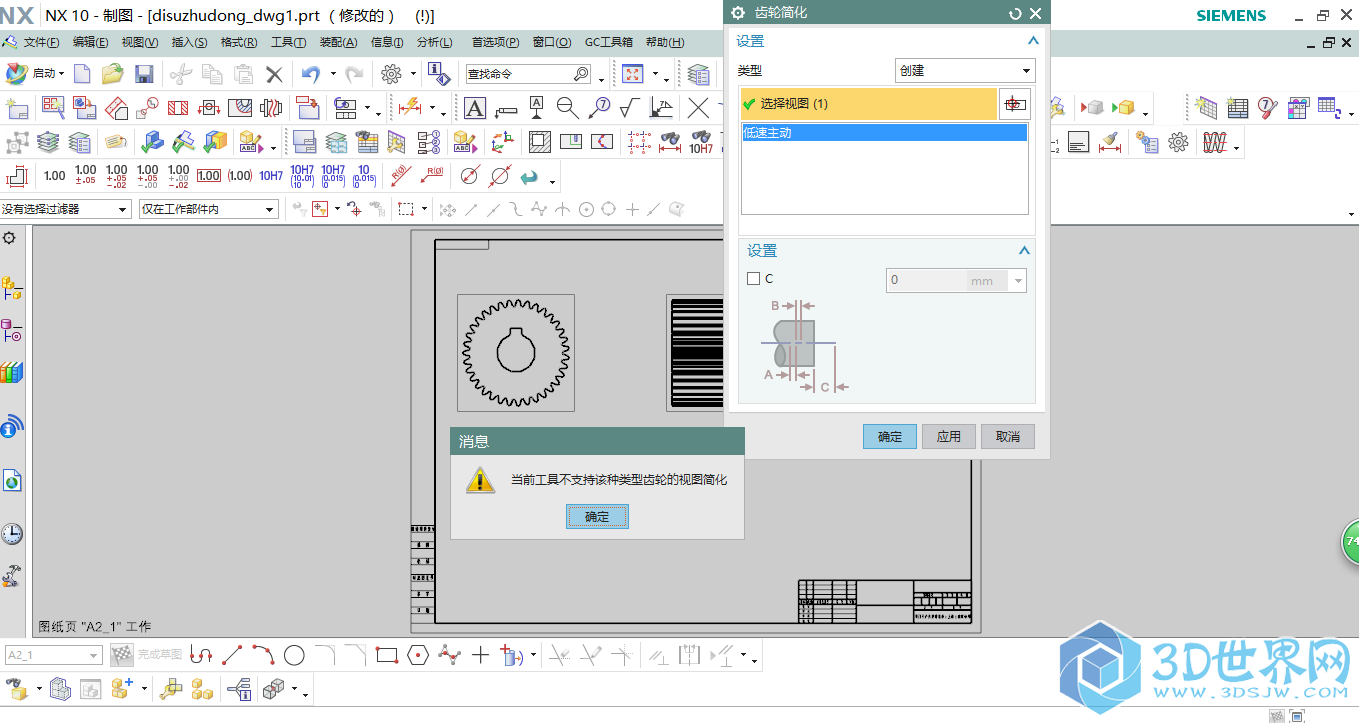The width and height of the screenshot is (1359, 723).
Task: Click the 10H7 fit tolerance icon
Action: [x=271, y=176]
